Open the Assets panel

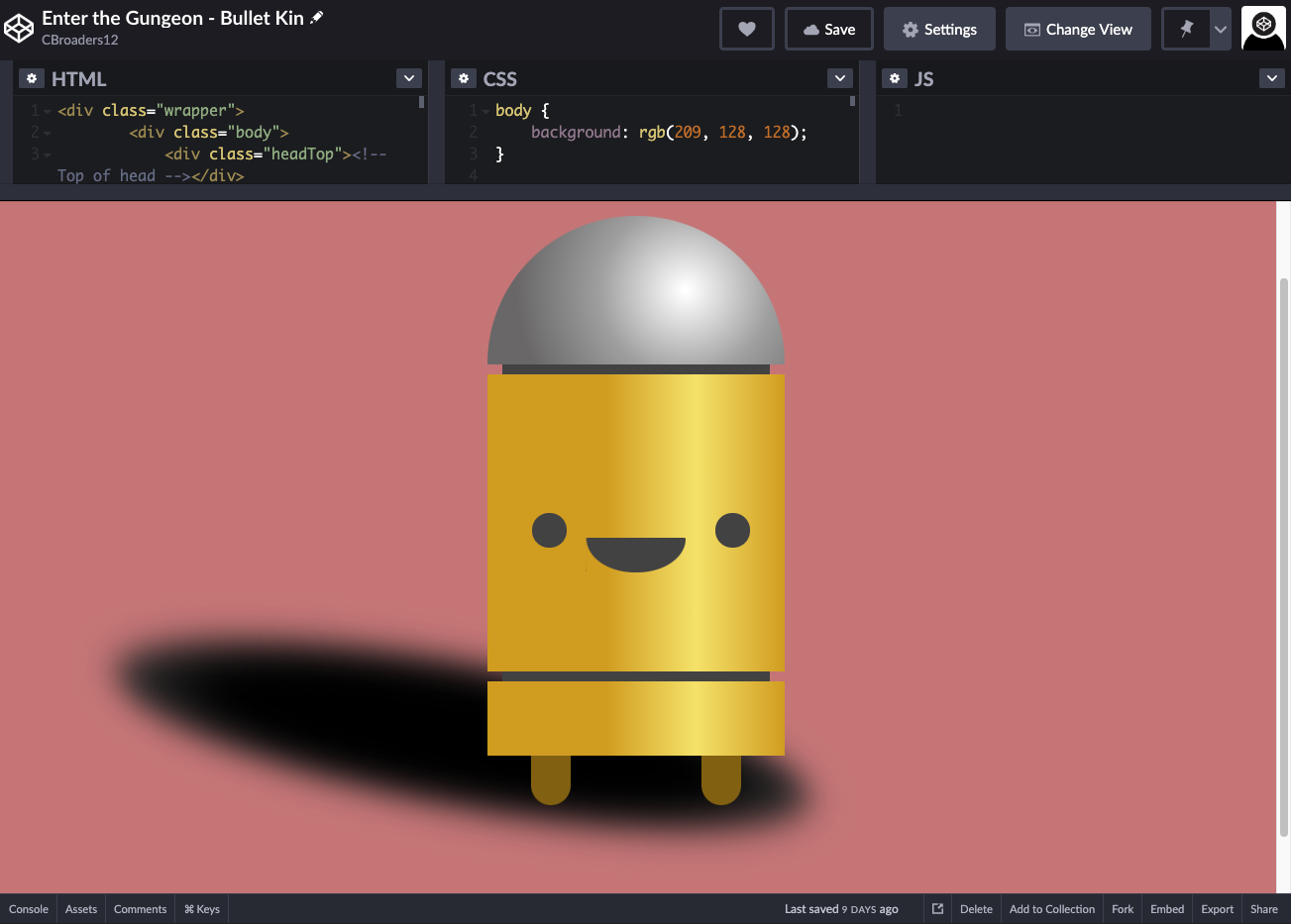pos(81,909)
